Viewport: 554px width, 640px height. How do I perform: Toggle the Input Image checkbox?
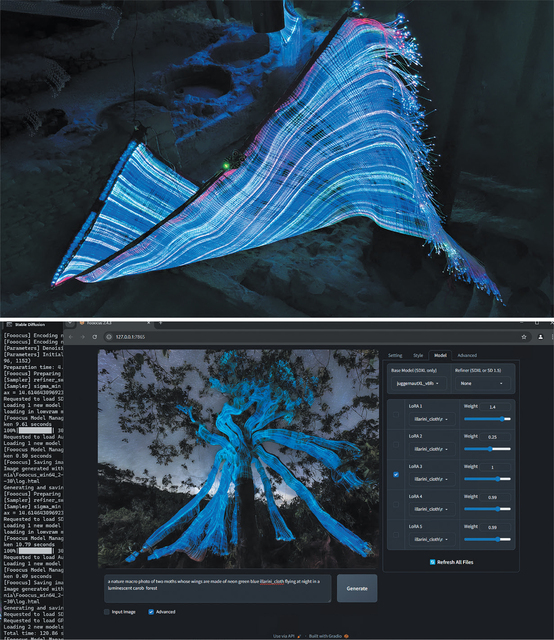[x=107, y=612]
